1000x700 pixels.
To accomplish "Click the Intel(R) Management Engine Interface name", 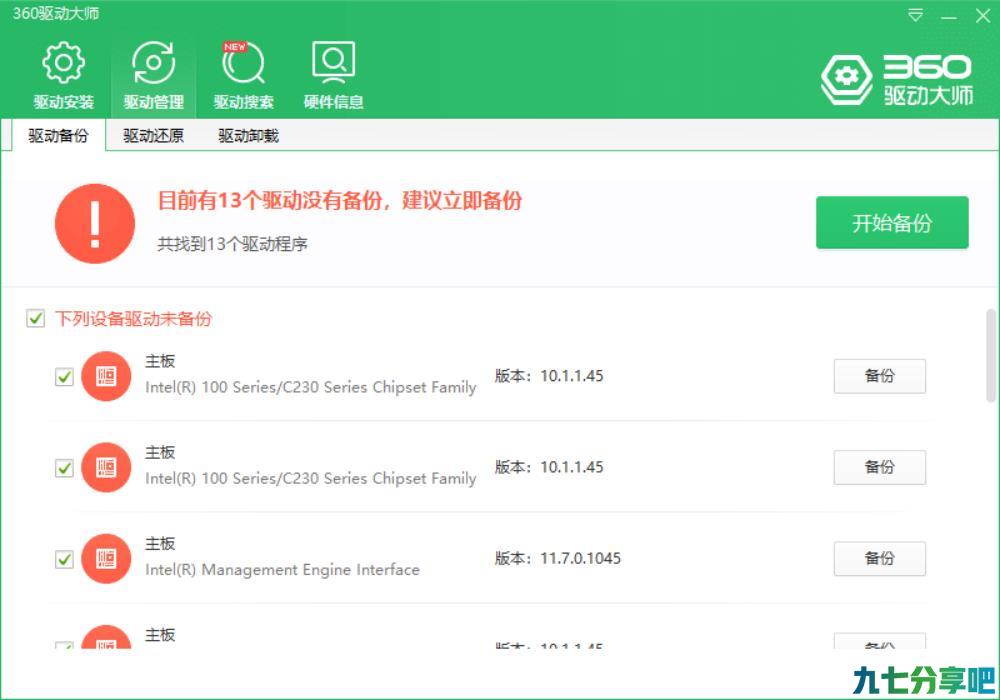I will (283, 570).
